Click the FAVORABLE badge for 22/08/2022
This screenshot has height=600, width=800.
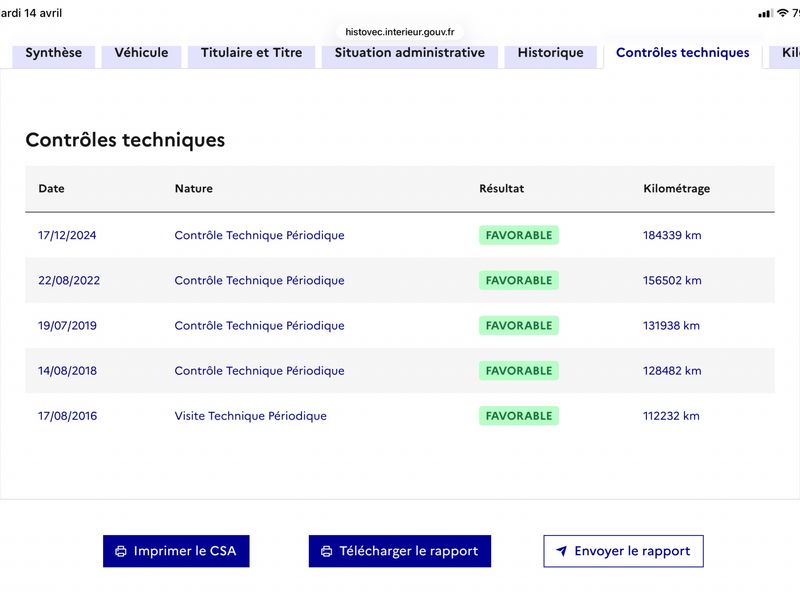(x=518, y=281)
